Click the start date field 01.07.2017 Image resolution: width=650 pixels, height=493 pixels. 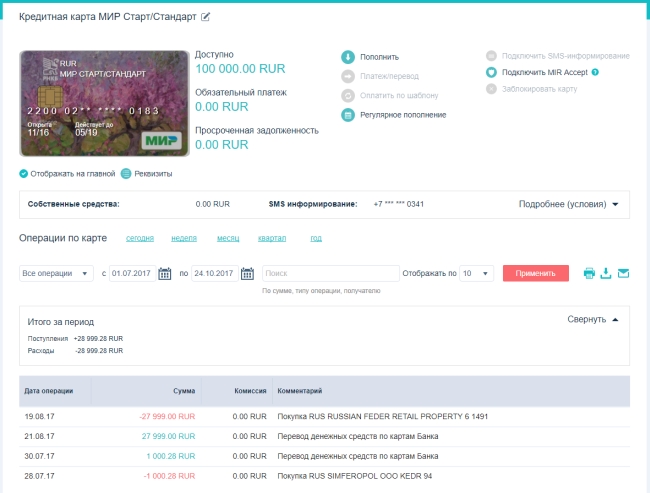(x=132, y=273)
